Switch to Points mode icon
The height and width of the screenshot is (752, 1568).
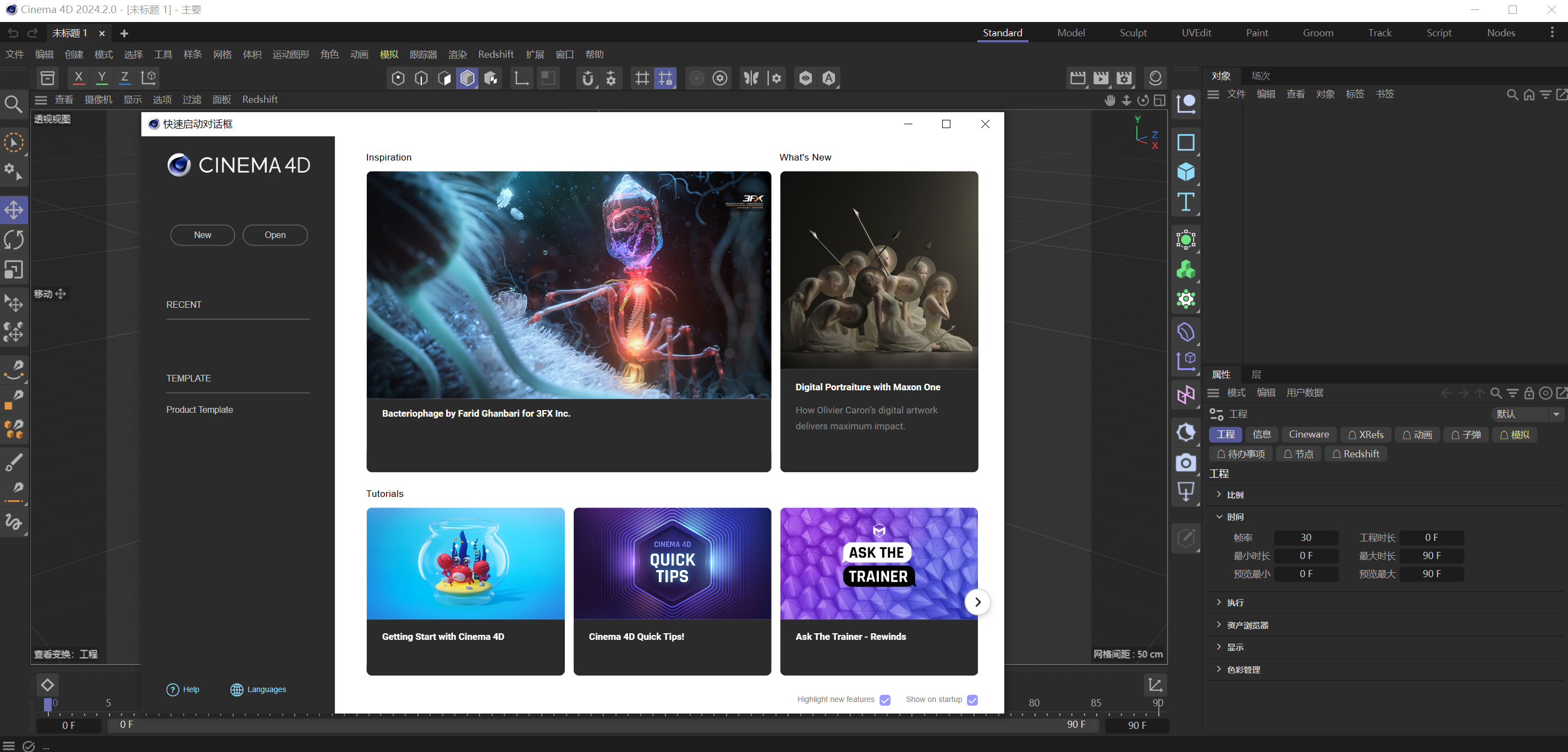(x=398, y=78)
